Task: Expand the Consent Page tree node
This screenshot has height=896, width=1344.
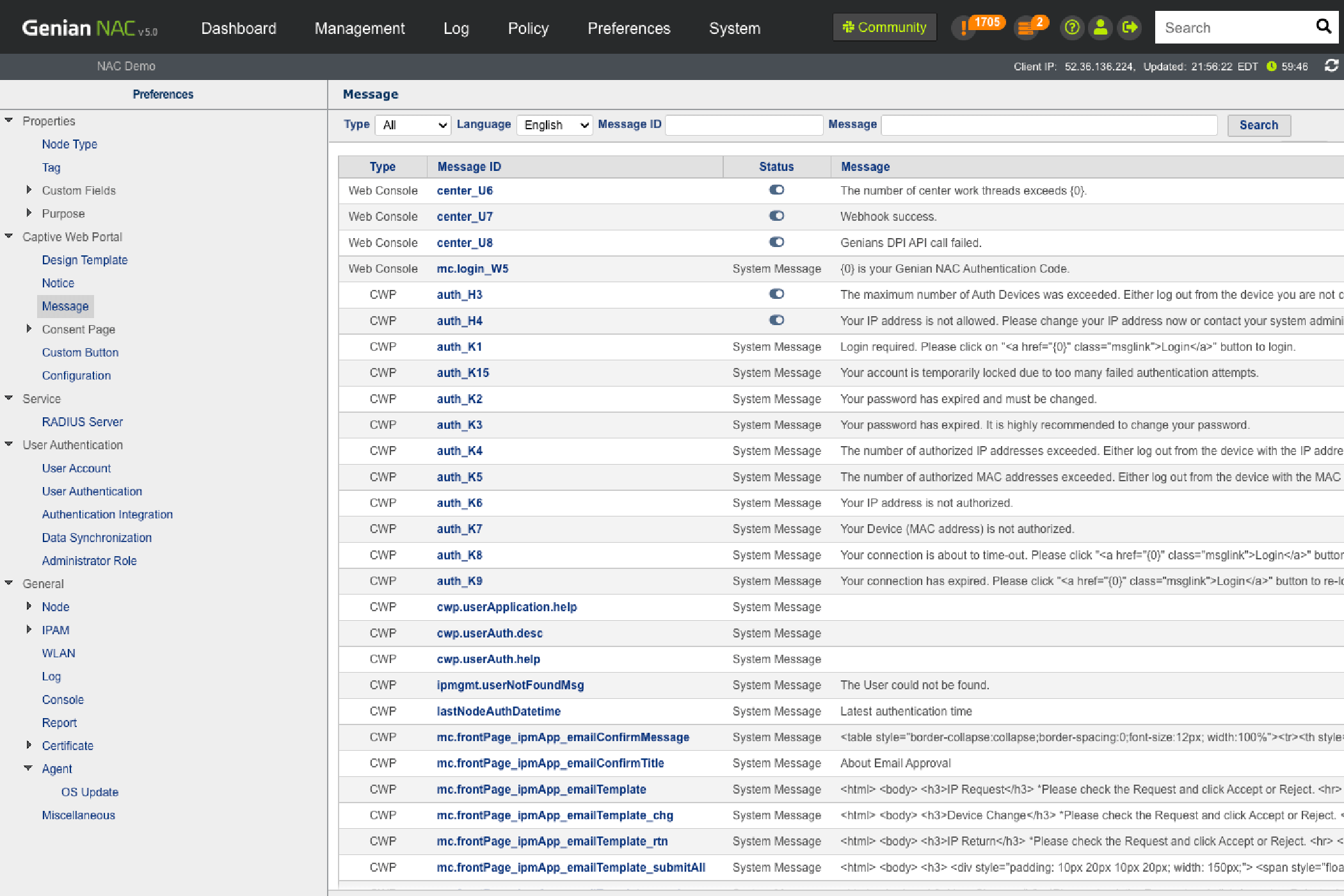Action: 29,329
